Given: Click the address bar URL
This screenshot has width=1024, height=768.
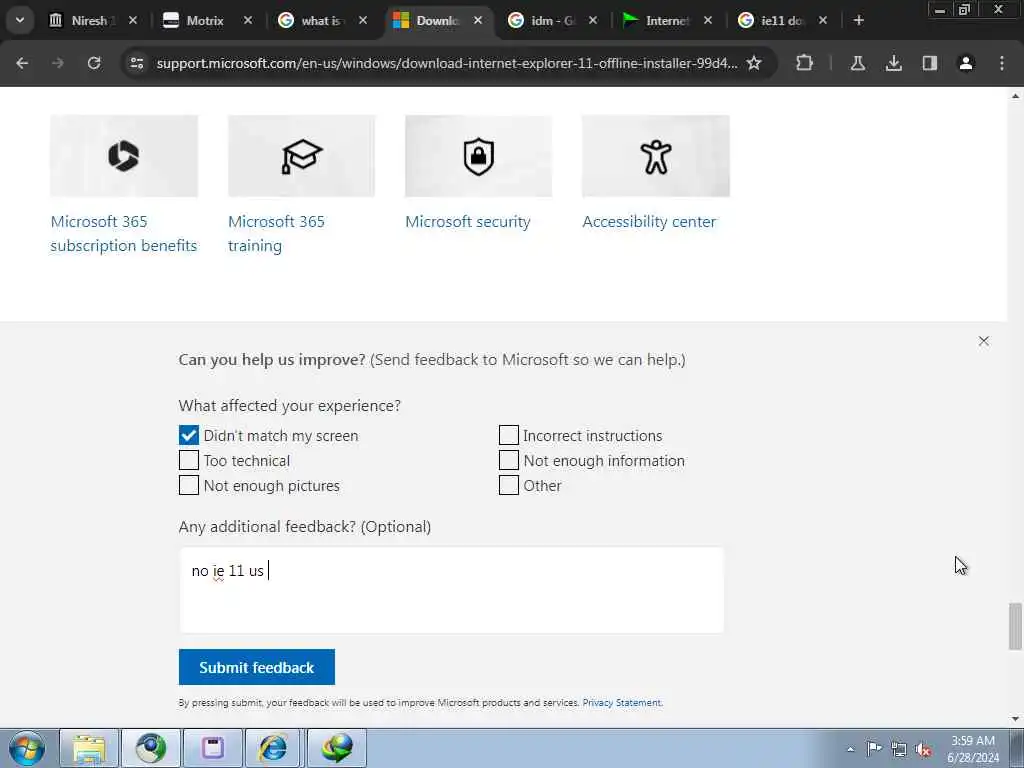Looking at the screenshot, I should [447, 63].
